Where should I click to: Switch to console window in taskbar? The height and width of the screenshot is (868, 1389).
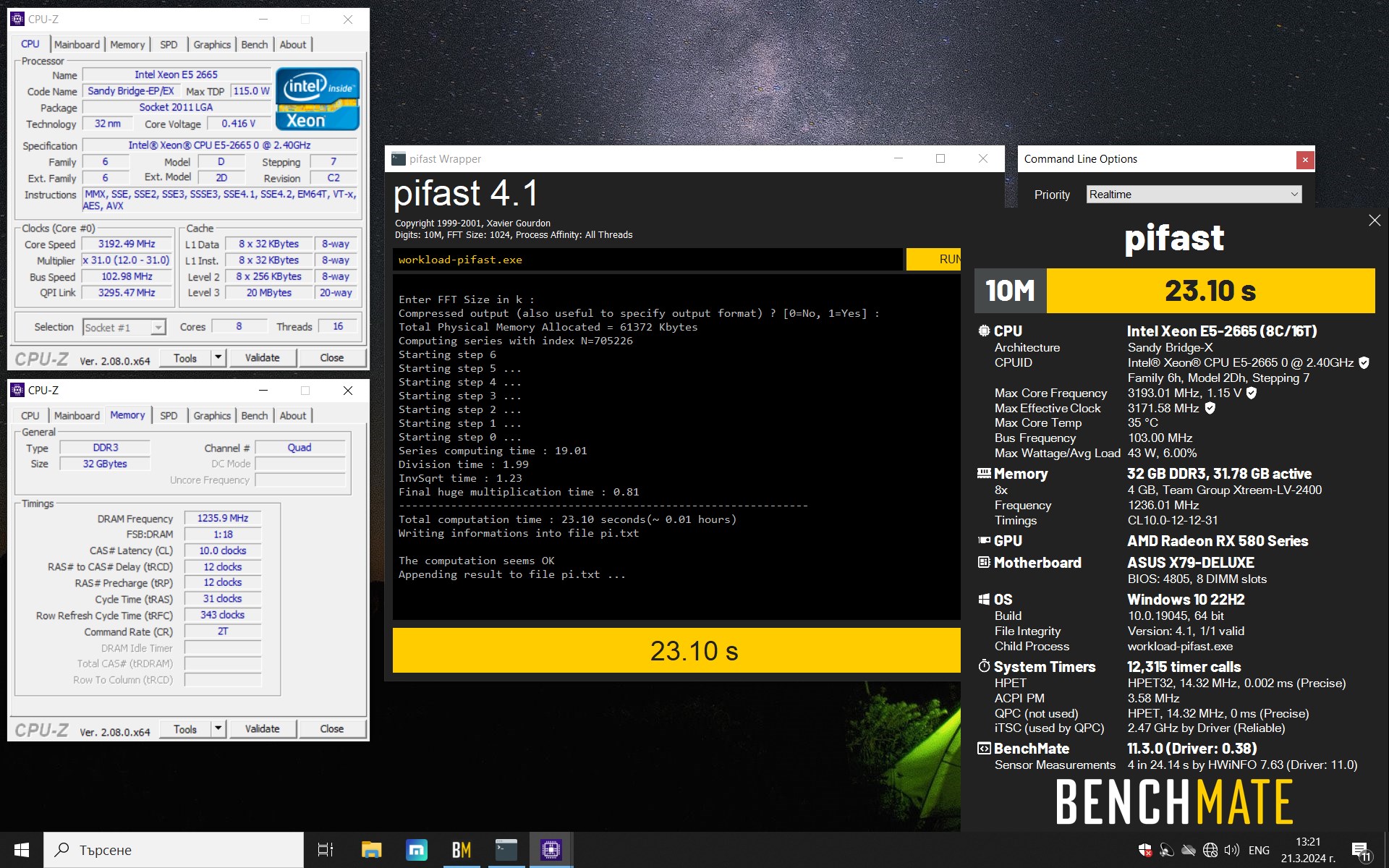(506, 850)
